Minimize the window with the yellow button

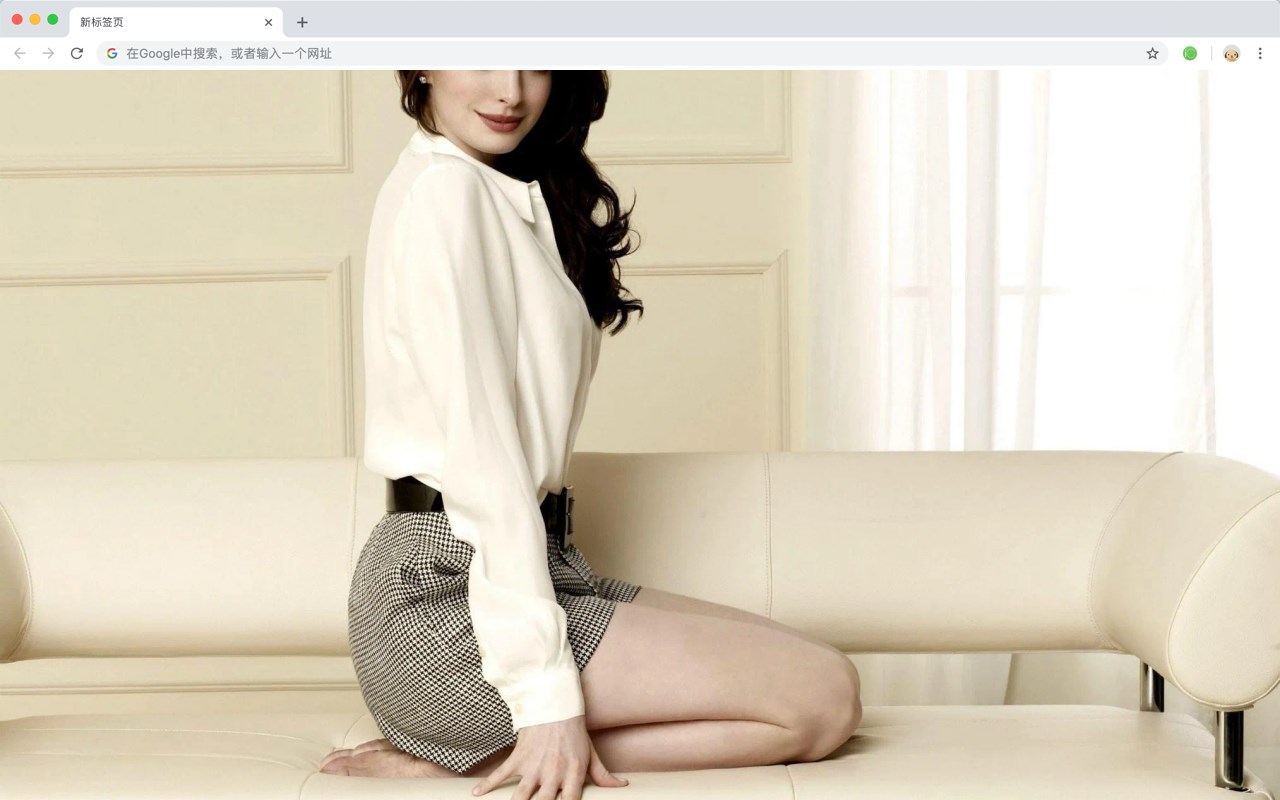click(35, 19)
